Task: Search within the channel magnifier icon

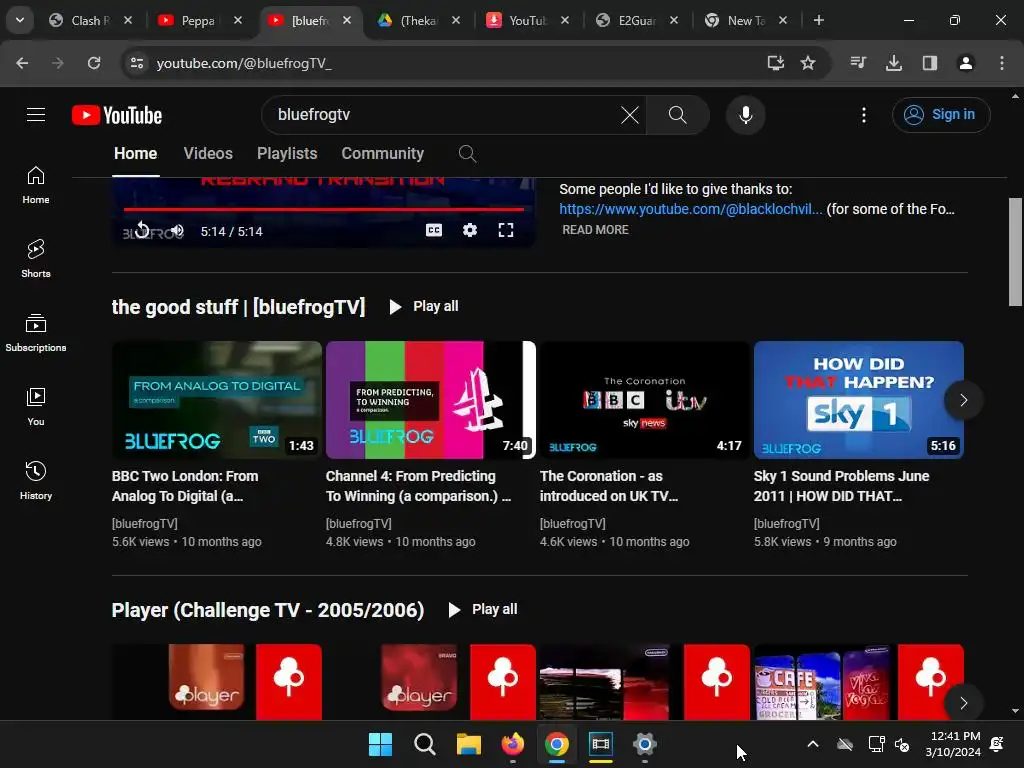Action: click(x=467, y=154)
